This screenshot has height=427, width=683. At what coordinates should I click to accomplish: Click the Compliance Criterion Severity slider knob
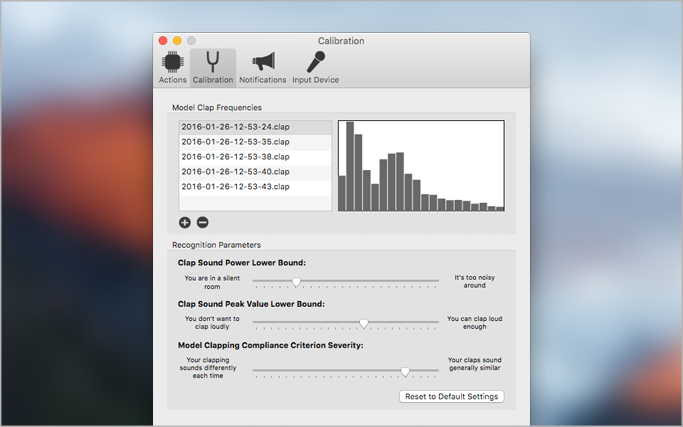(405, 371)
